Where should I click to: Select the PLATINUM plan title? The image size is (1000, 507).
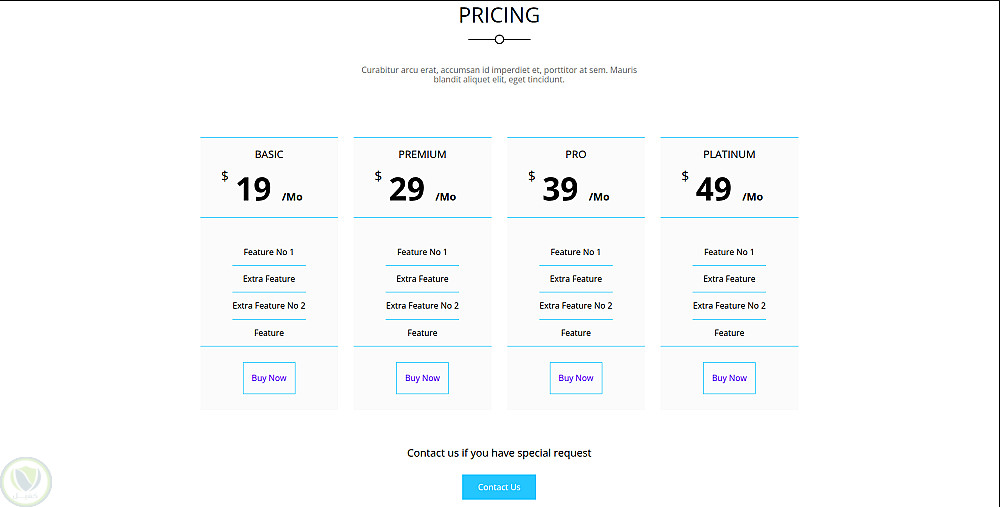click(729, 154)
